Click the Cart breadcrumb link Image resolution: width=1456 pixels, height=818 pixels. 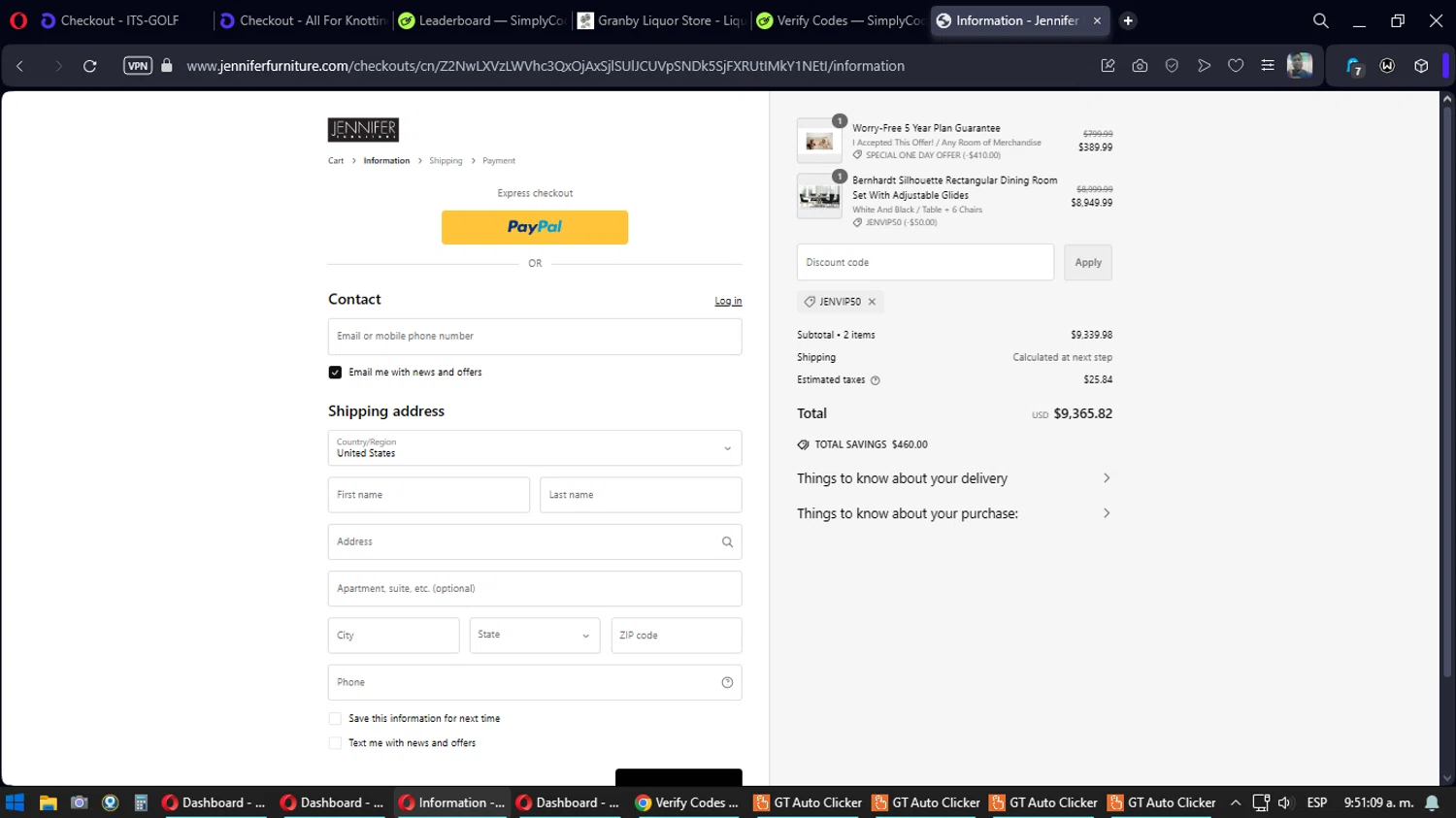[x=336, y=161]
